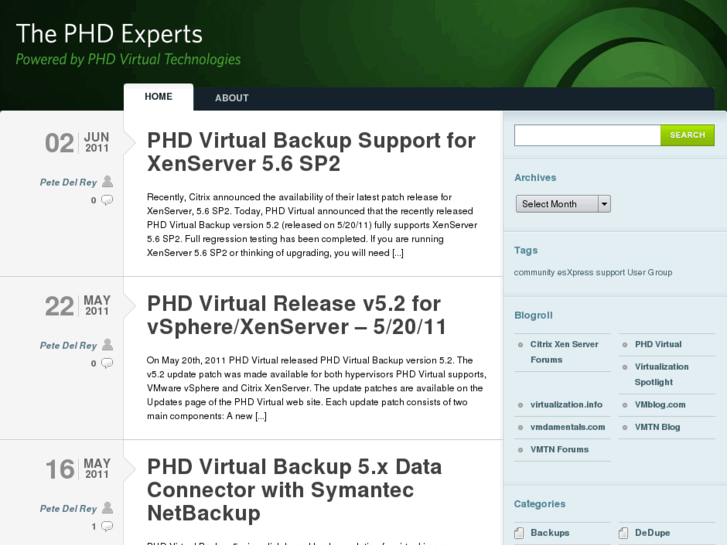The width and height of the screenshot is (727, 545).
Task: Click page icon next to Backups category
Action: [x=519, y=532]
